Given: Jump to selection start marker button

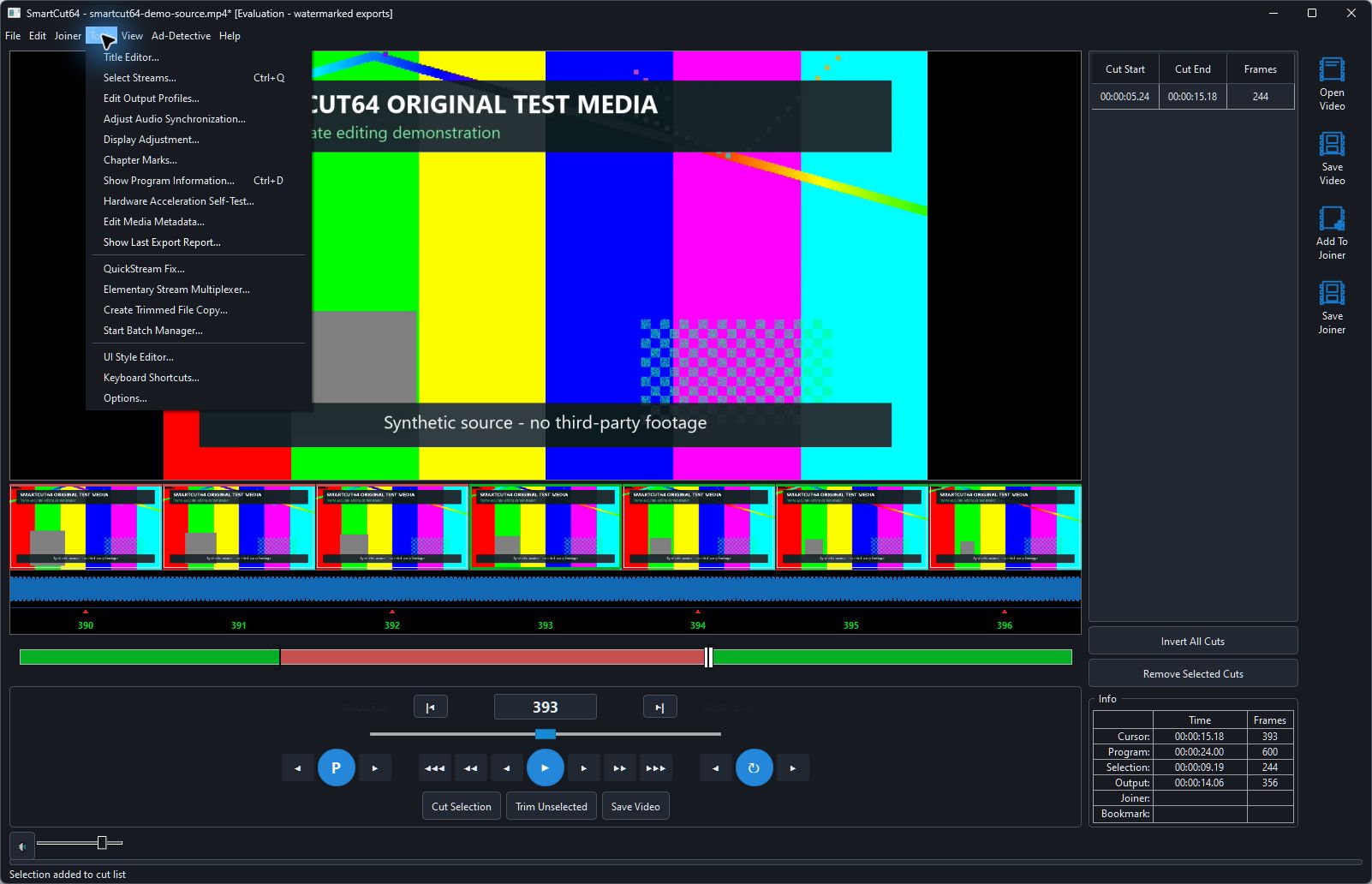Looking at the screenshot, I should point(431,707).
